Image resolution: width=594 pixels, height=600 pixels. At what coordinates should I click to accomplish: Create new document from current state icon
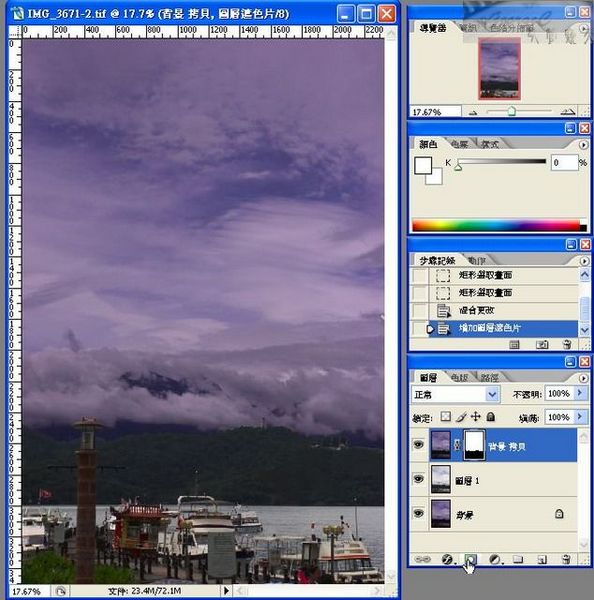pyautogui.click(x=514, y=345)
